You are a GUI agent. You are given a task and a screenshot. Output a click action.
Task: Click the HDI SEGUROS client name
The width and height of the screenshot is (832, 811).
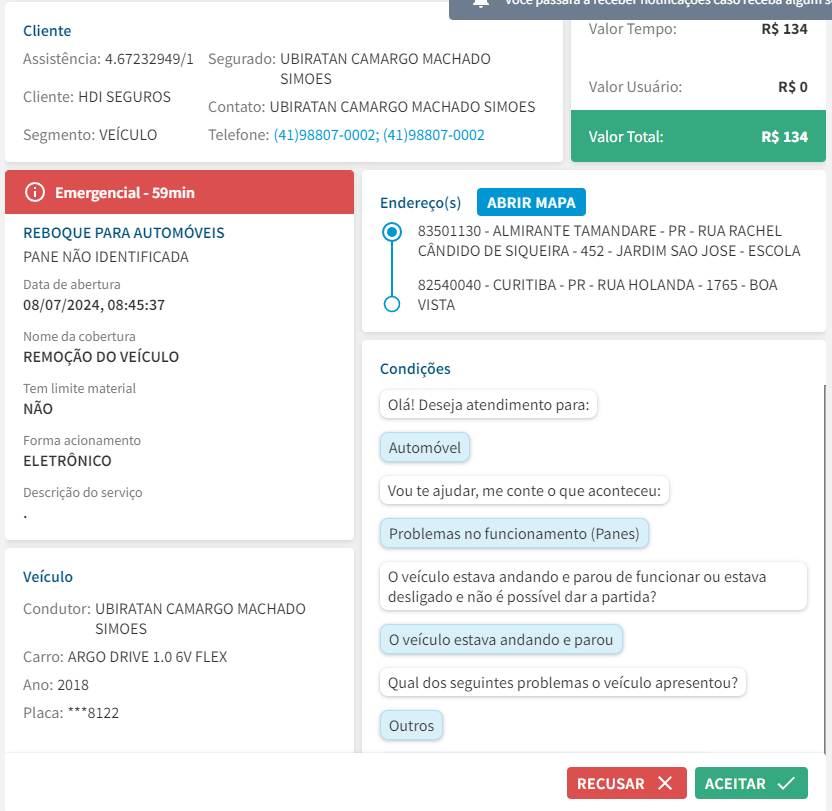125,97
